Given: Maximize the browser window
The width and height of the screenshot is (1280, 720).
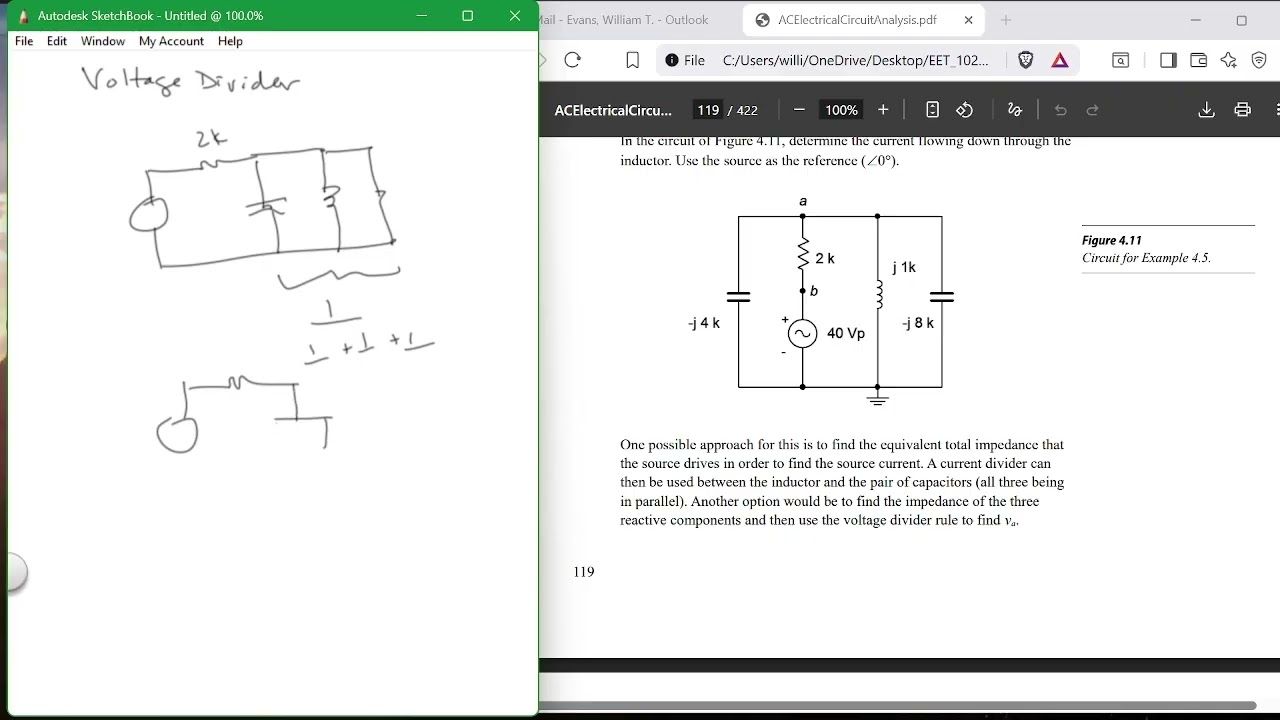Looking at the screenshot, I should pos(1242,20).
